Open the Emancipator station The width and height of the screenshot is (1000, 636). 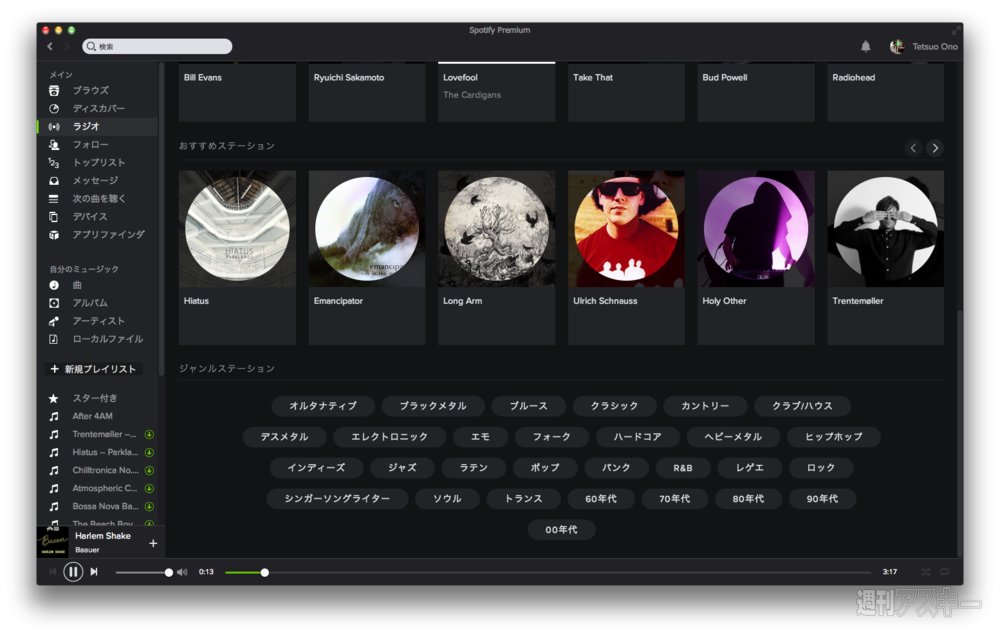(367, 258)
